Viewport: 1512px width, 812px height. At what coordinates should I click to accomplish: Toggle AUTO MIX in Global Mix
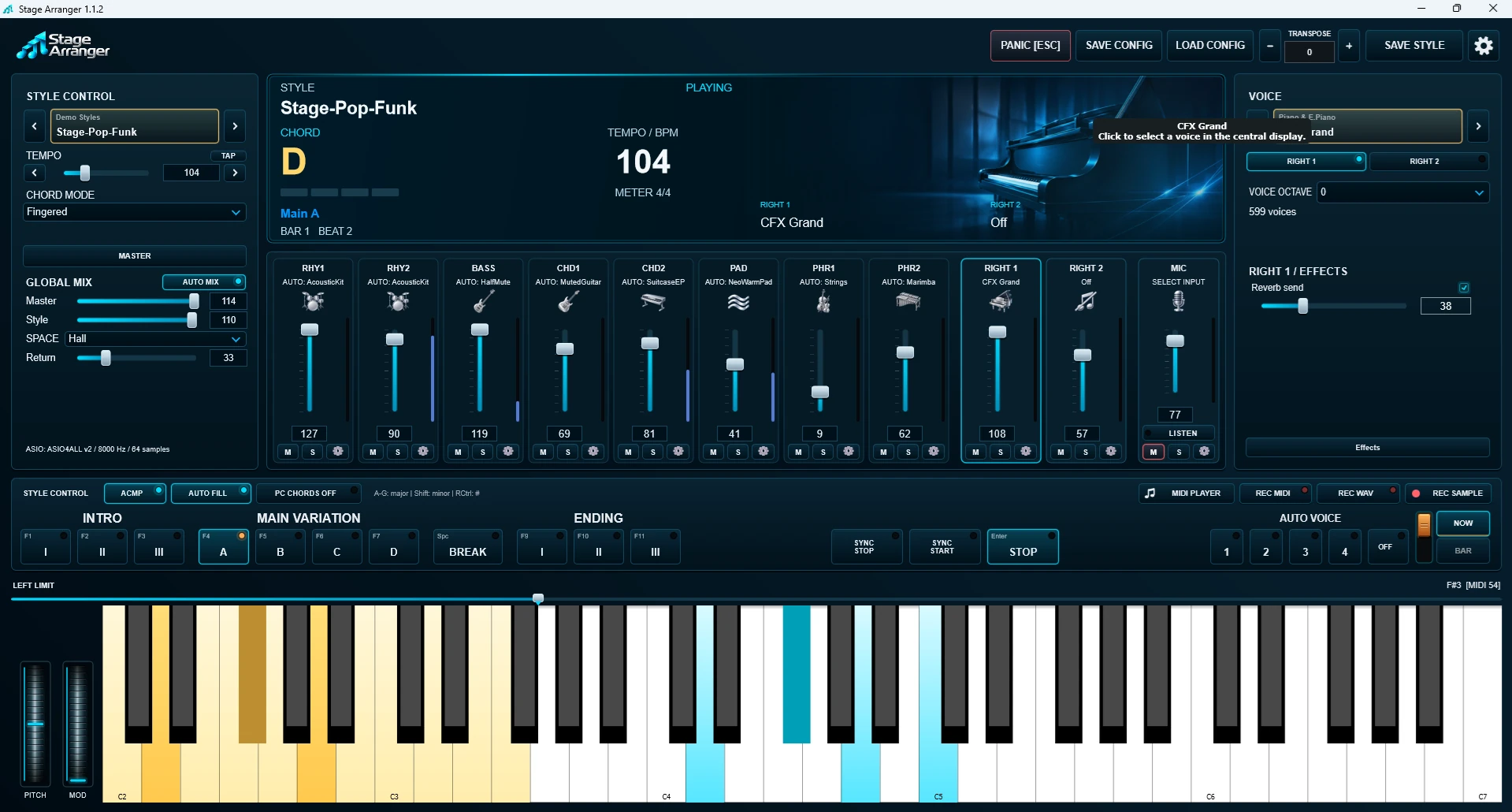pyautogui.click(x=204, y=282)
